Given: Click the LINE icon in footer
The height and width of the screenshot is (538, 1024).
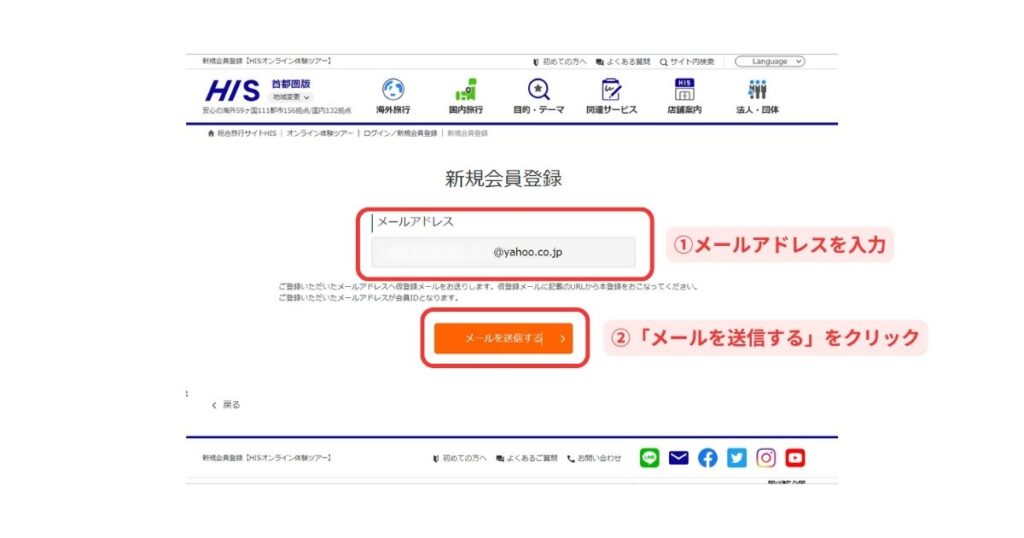Looking at the screenshot, I should pyautogui.click(x=649, y=458).
